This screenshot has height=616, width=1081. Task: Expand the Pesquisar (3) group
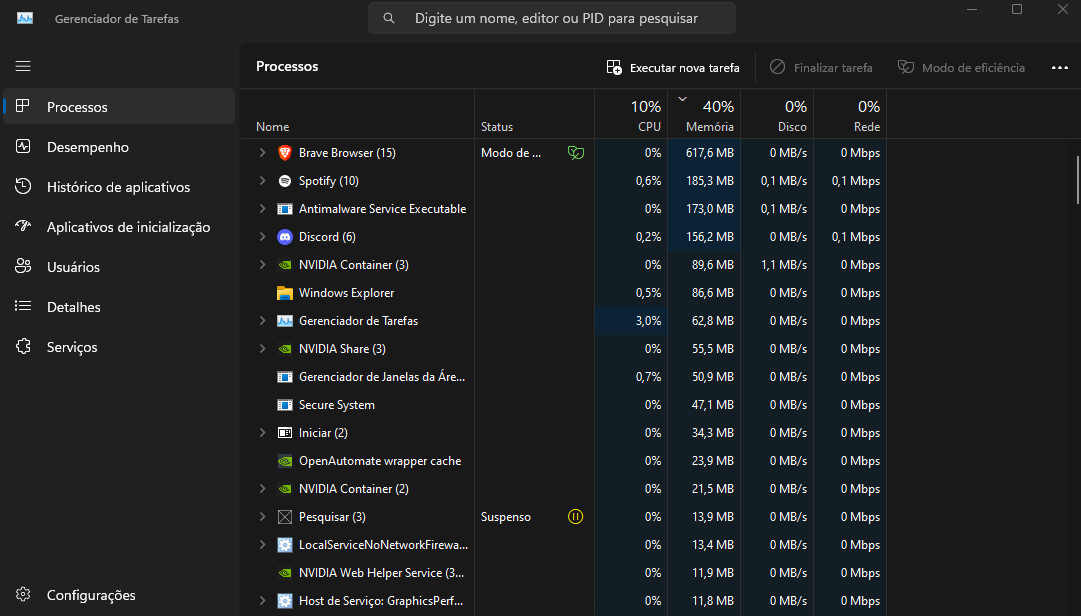pos(262,517)
